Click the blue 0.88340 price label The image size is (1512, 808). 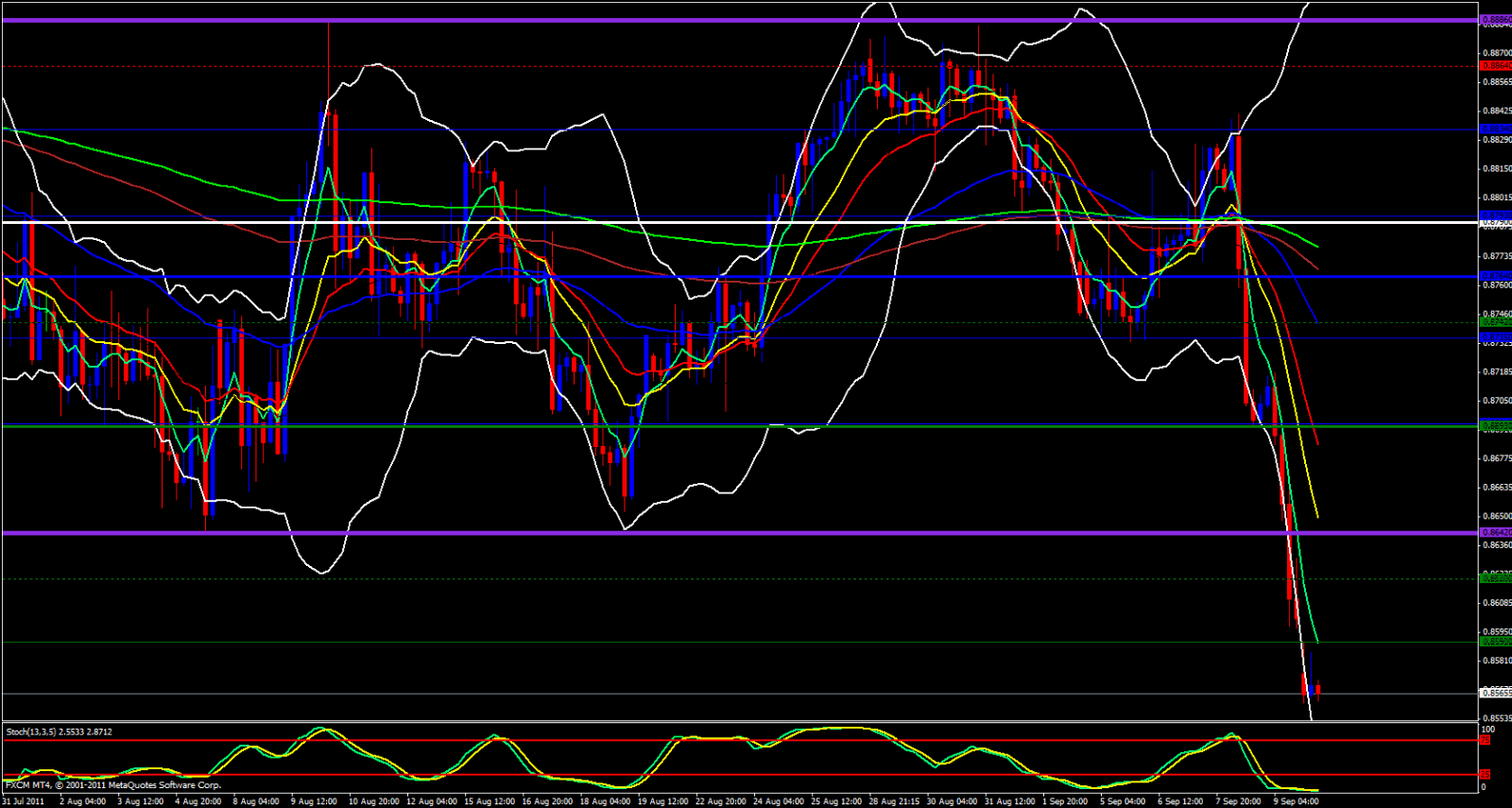pyautogui.click(x=1495, y=129)
